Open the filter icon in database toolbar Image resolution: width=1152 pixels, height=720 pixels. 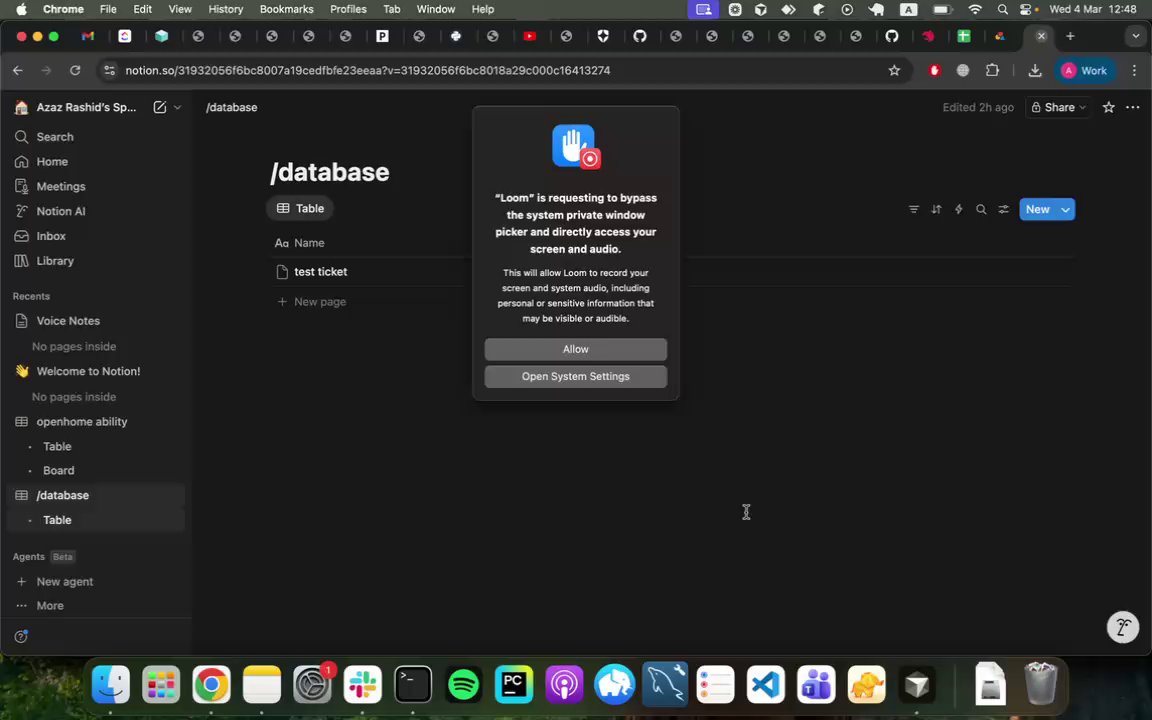[914, 209]
